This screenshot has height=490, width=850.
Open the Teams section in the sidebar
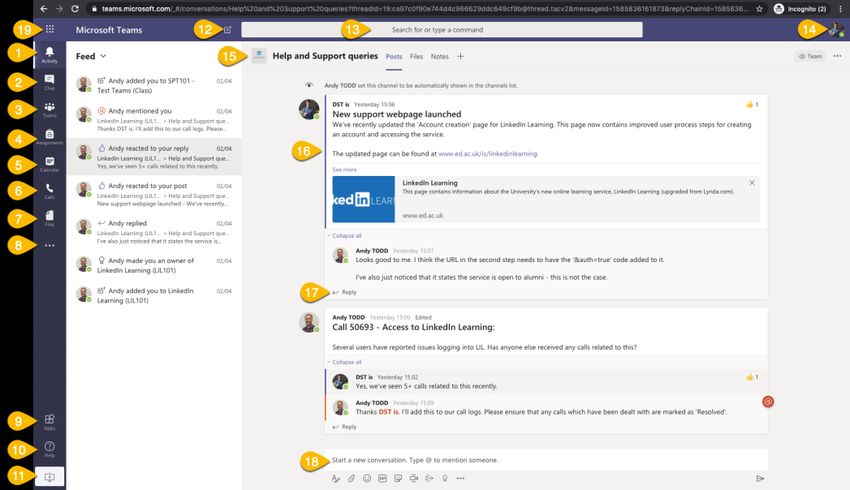click(49, 109)
